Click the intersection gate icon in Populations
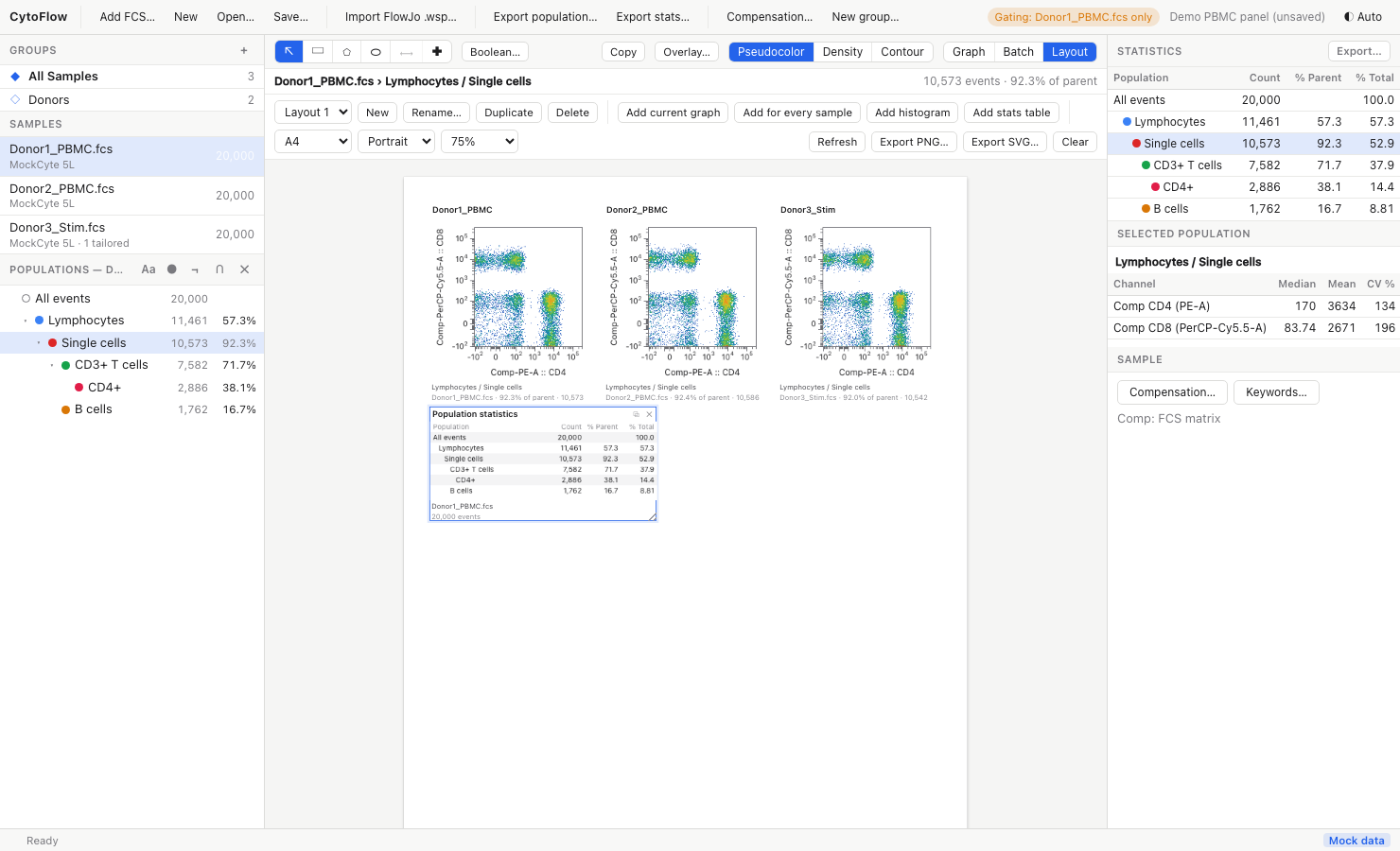This screenshot has width=1400, height=851. pyautogui.click(x=219, y=269)
